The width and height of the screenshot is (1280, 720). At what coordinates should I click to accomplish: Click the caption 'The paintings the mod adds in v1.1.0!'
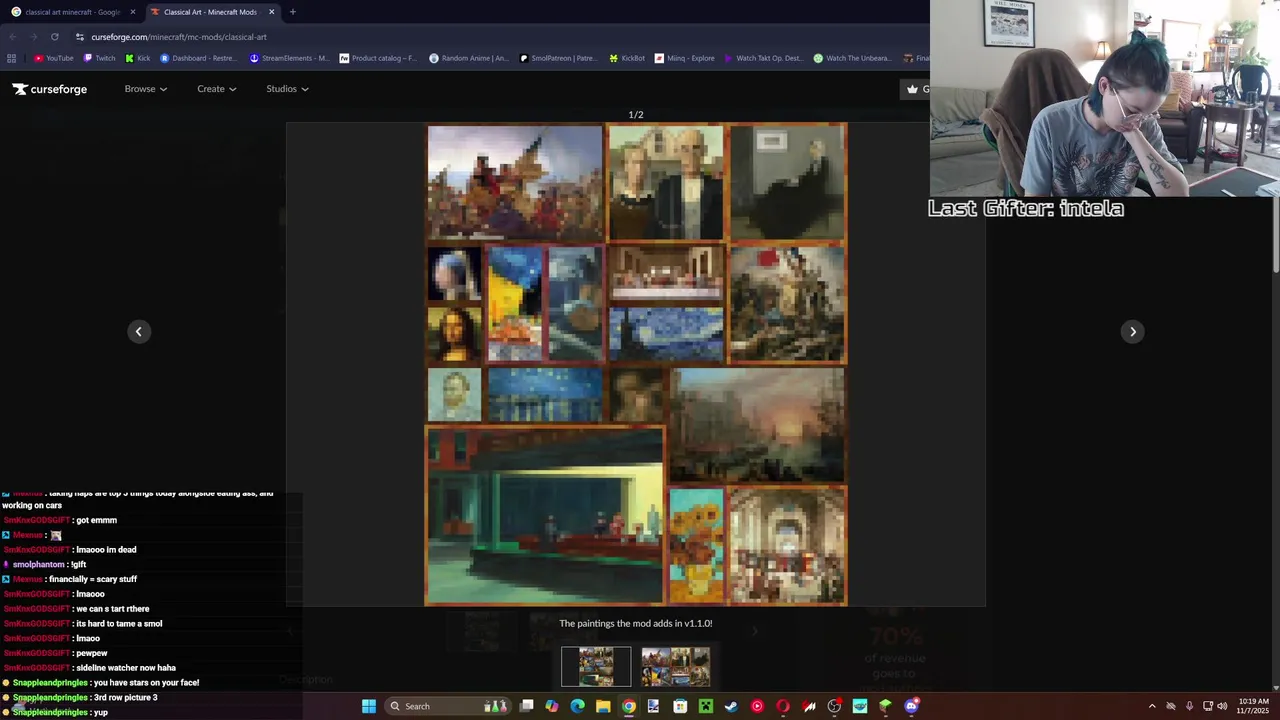tap(636, 623)
